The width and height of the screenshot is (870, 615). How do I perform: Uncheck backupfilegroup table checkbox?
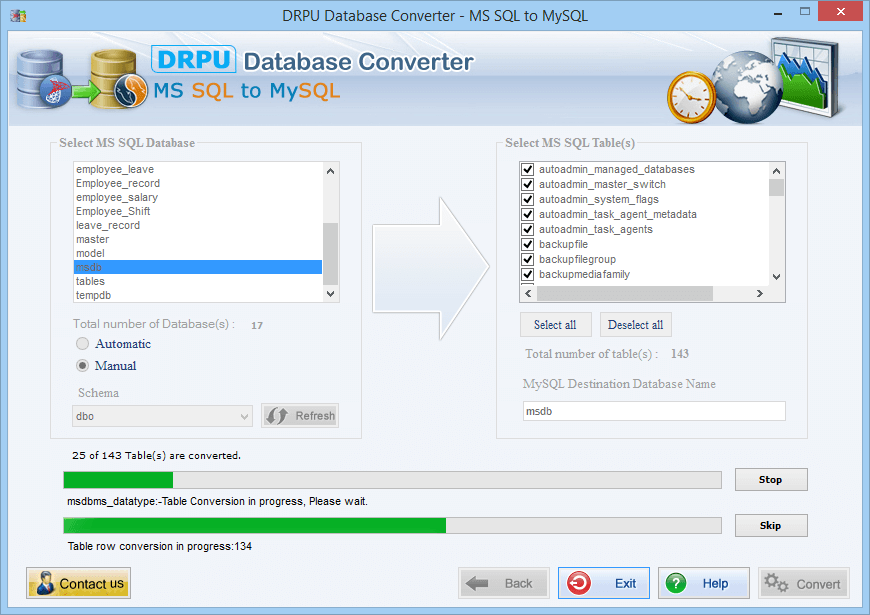click(x=528, y=259)
